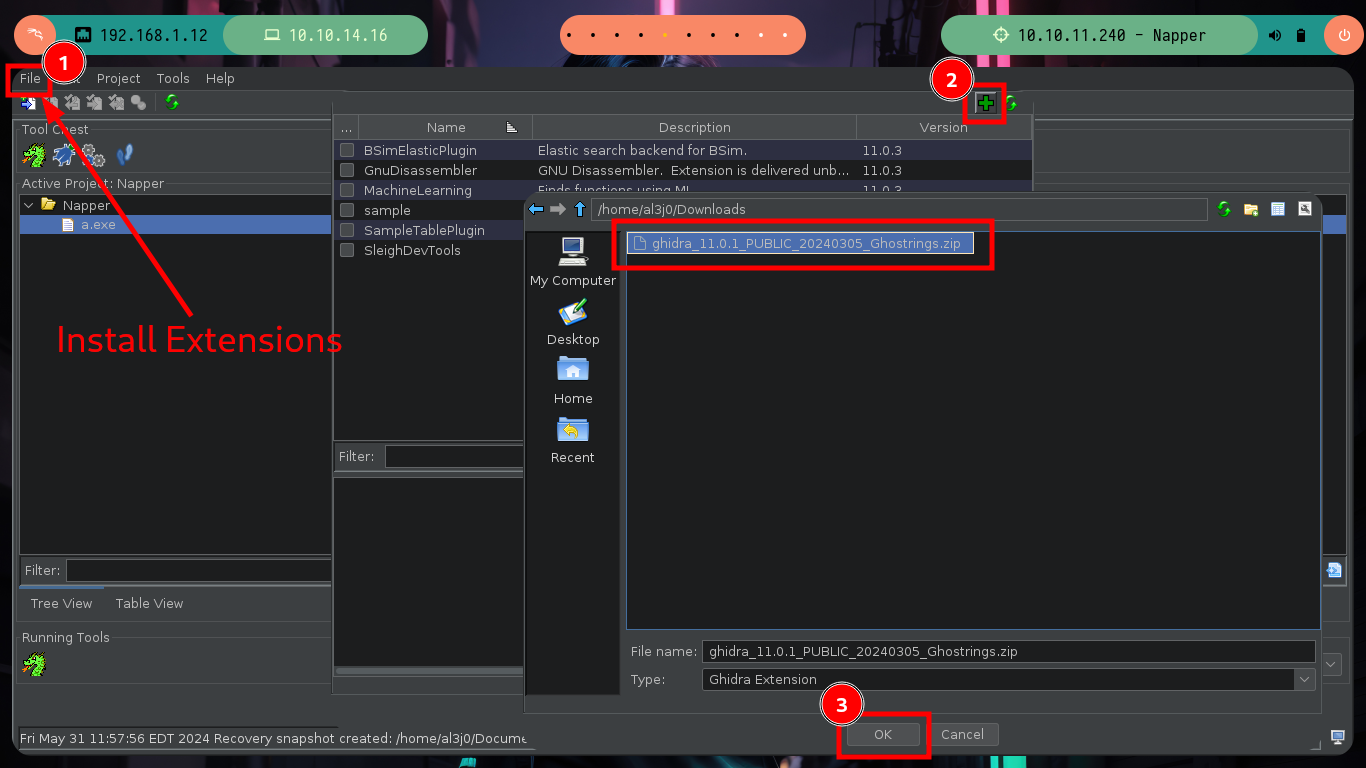Focus the project tree Filter field
Image resolution: width=1366 pixels, height=768 pixels.
[x=198, y=570]
